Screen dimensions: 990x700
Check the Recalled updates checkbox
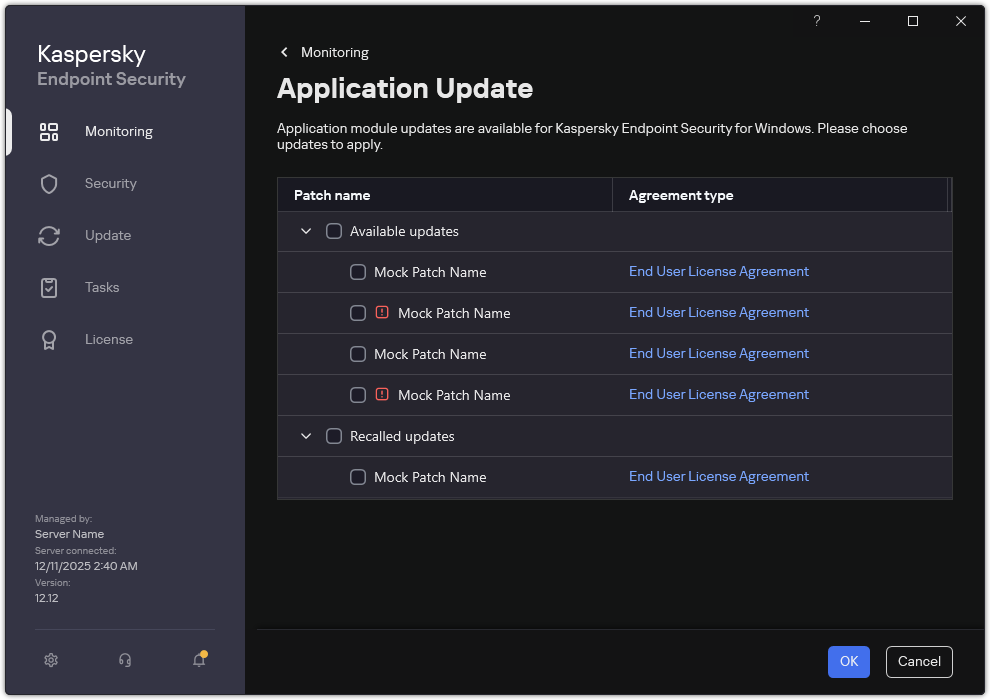[334, 436]
